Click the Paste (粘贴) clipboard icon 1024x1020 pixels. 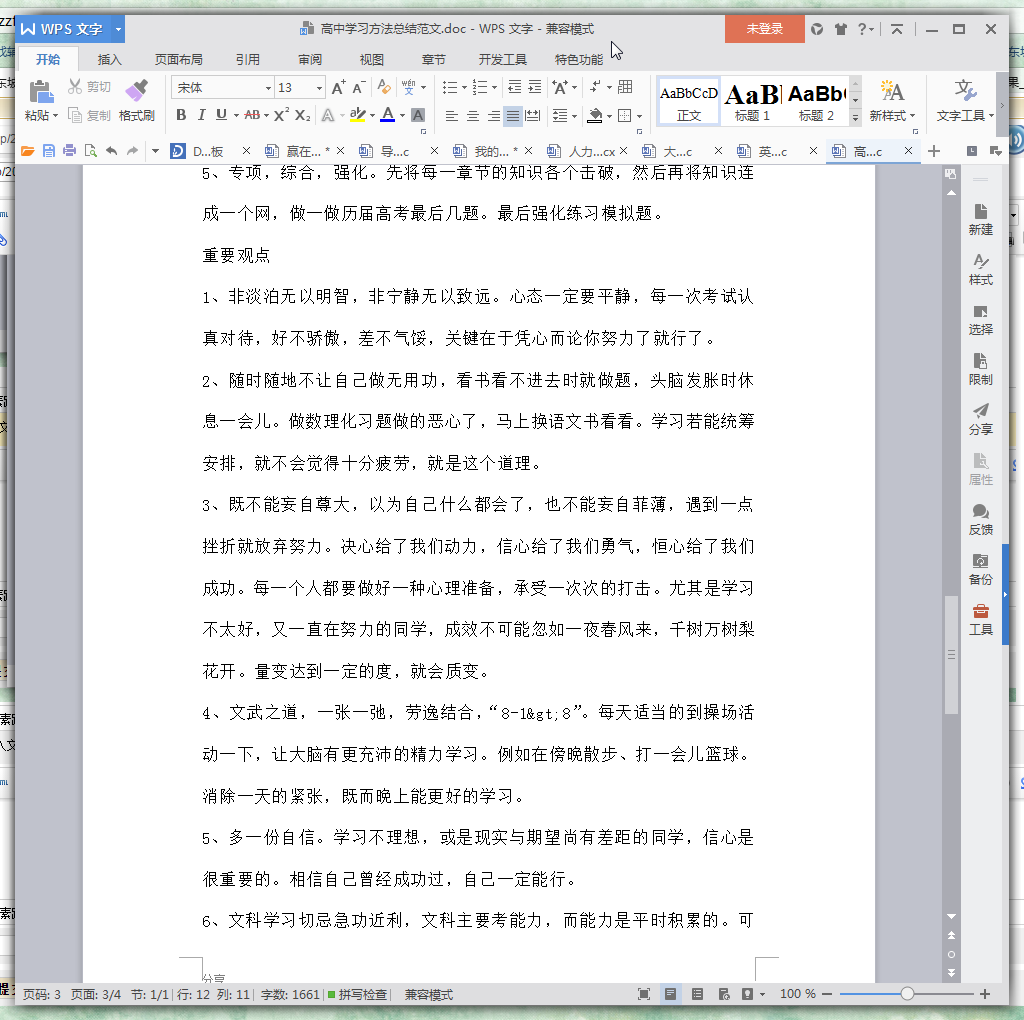[x=40, y=92]
